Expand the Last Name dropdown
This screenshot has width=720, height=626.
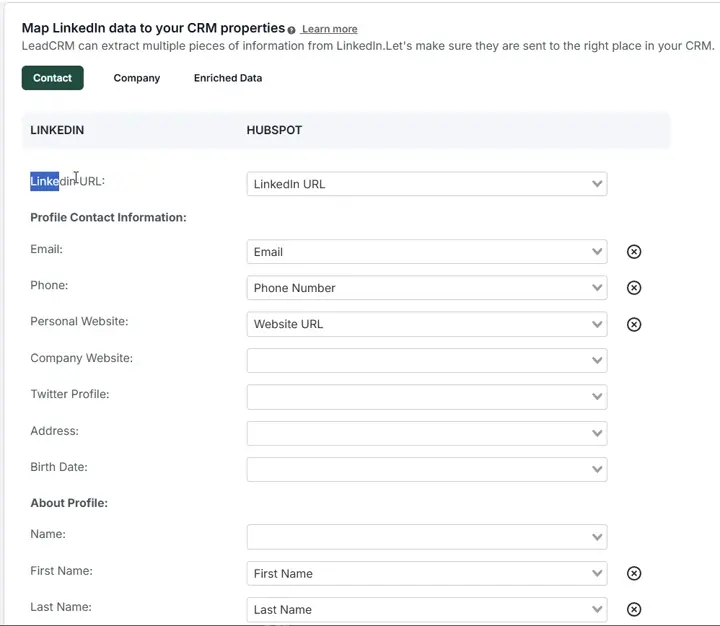(427, 609)
